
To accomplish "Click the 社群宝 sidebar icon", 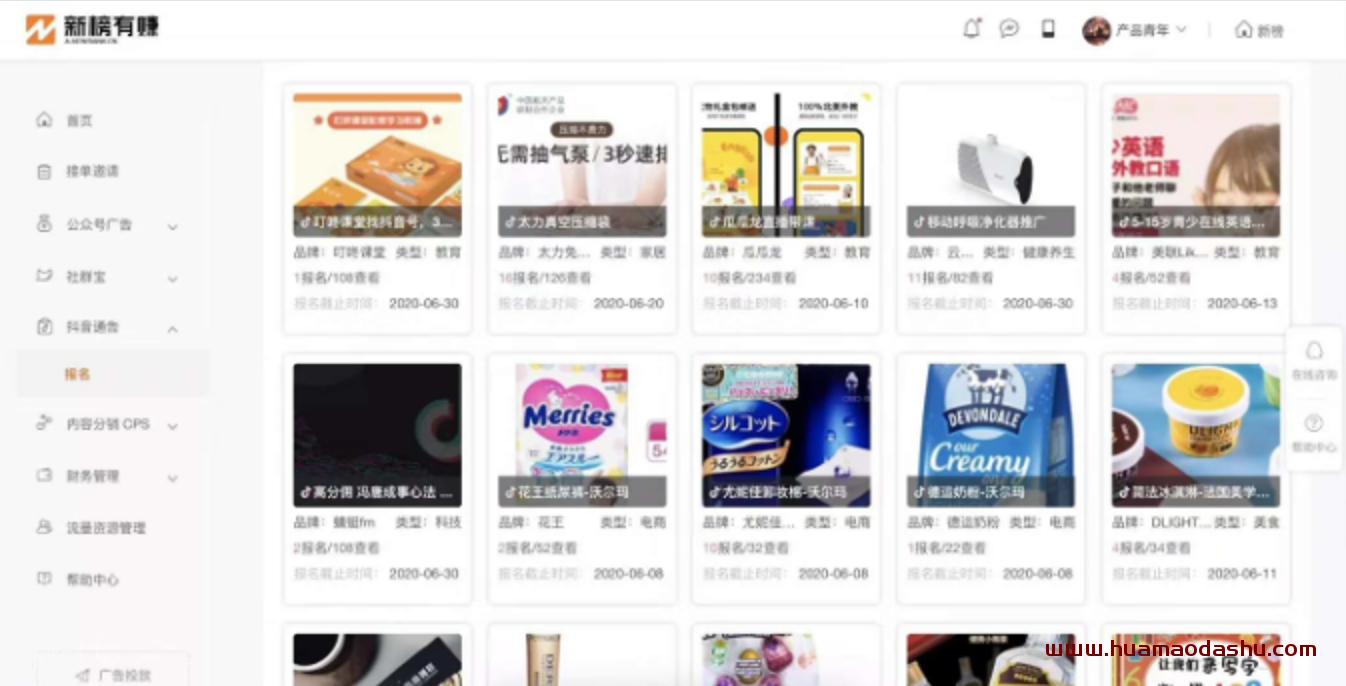I will coord(44,276).
